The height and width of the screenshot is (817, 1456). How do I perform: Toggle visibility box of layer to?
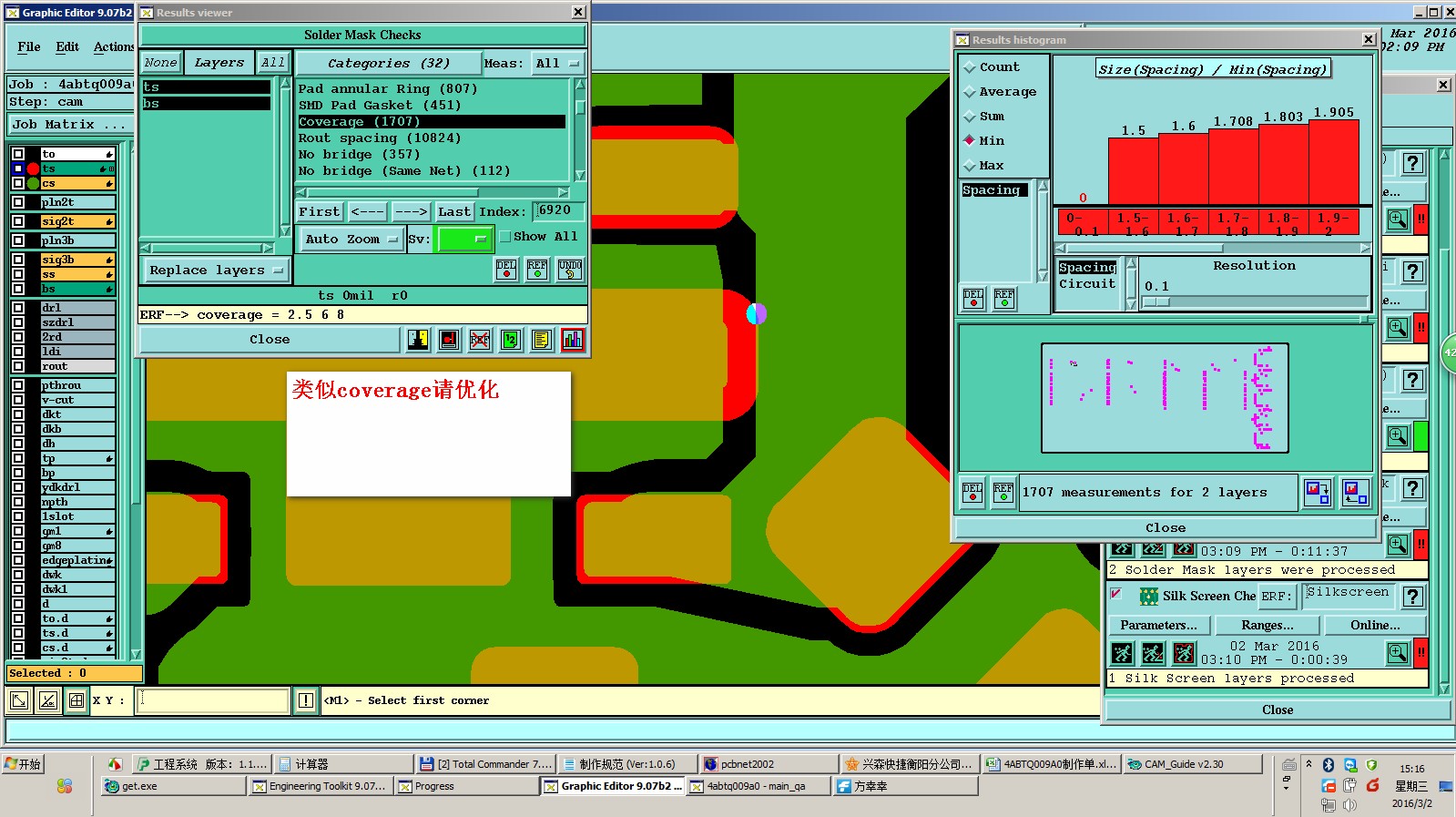pos(18,154)
